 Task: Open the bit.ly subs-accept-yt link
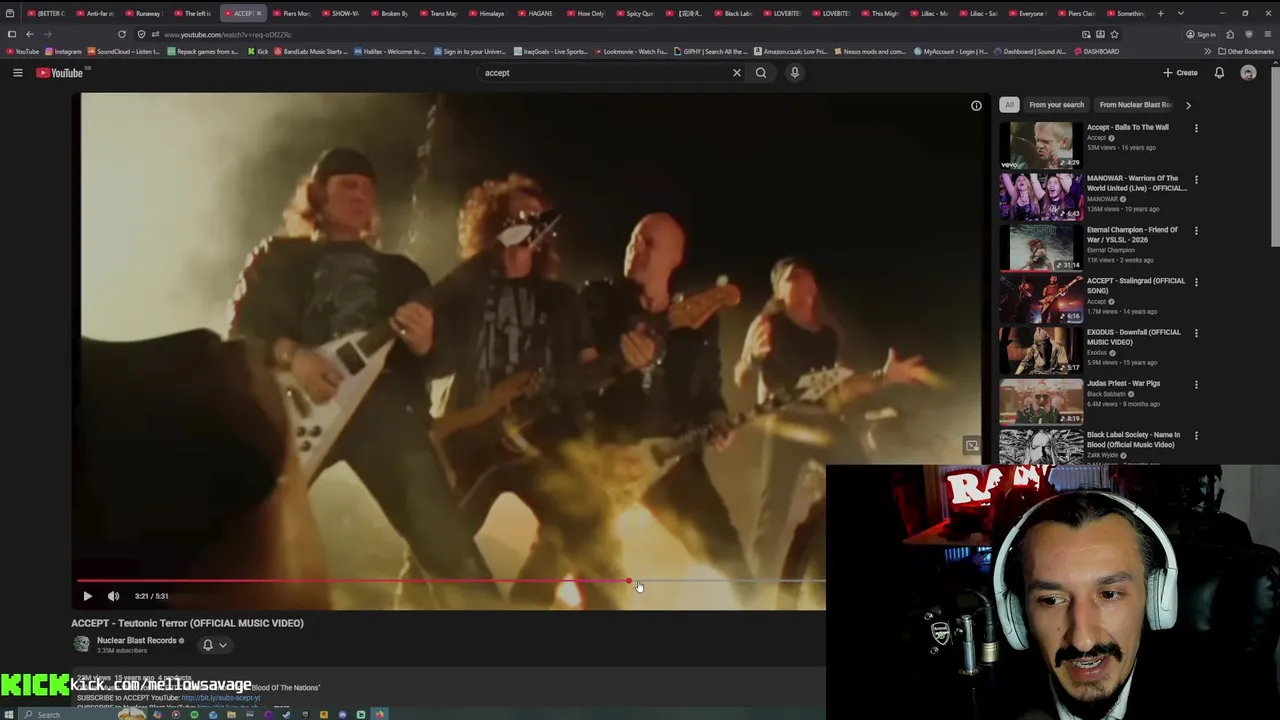click(221, 697)
